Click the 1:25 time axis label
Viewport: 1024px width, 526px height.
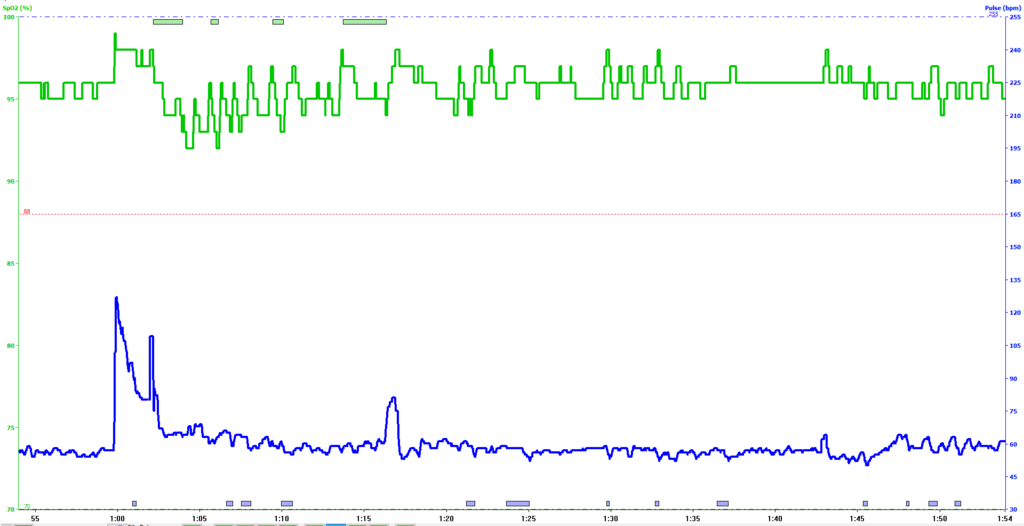tap(528, 519)
